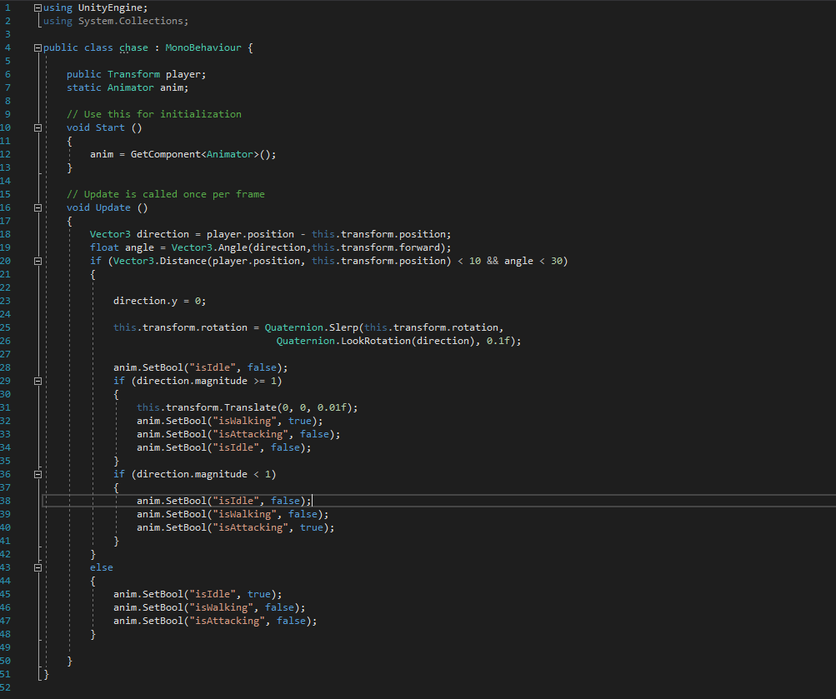Click the MonoBehaviour base class name
The width and height of the screenshot is (836, 699).
[203, 48]
